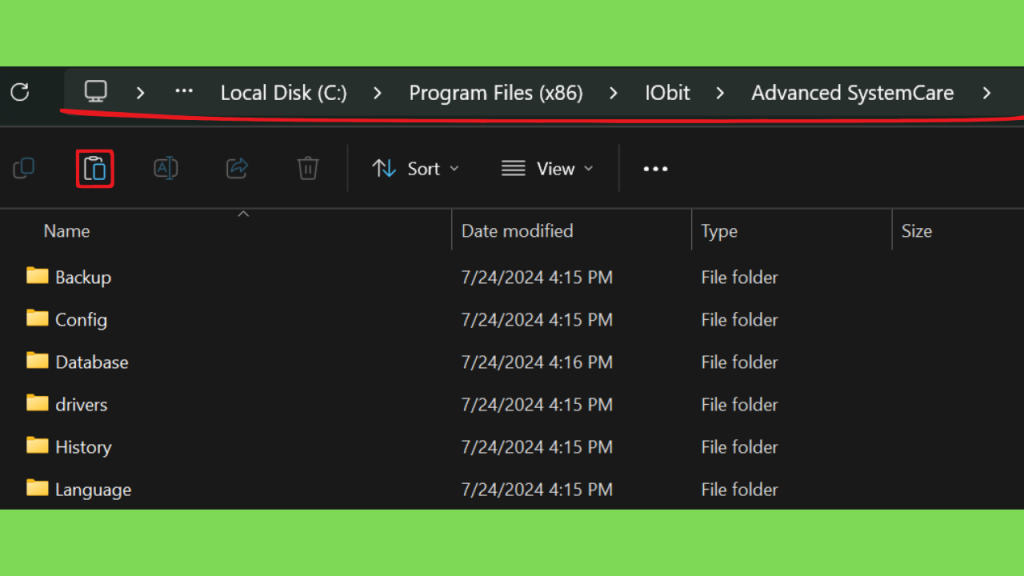Open the View dropdown
Screen dimensions: 1024x576
point(547,168)
